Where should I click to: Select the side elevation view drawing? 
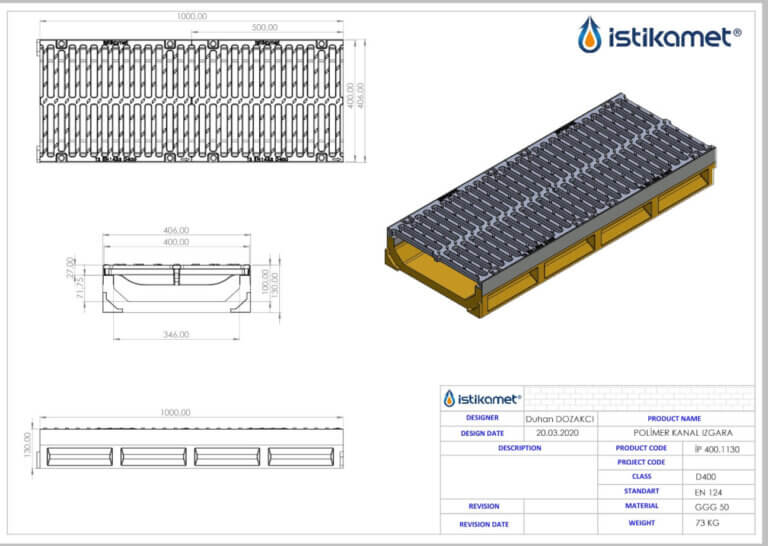tap(191, 451)
